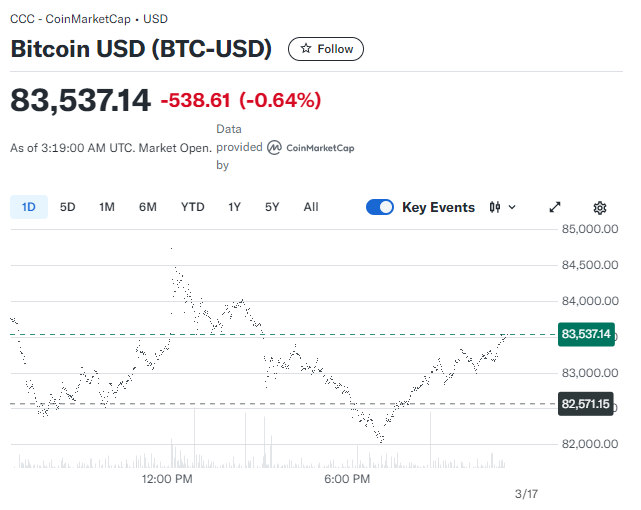
Task: Expand chart to full screen
Action: click(x=556, y=207)
